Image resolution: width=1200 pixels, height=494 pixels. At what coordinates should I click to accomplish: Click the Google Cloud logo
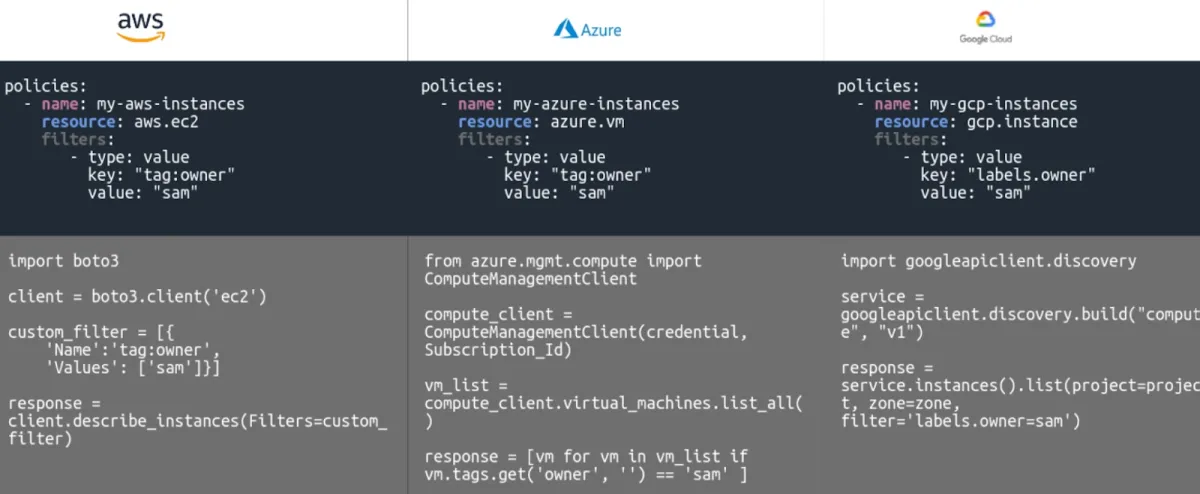pyautogui.click(x=985, y=28)
